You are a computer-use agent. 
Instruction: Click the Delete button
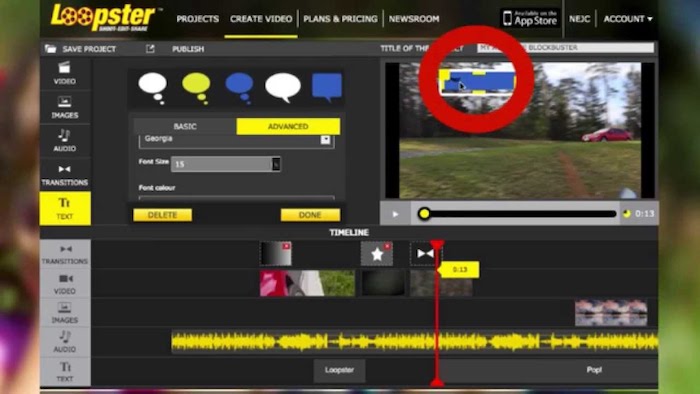[x=162, y=215]
